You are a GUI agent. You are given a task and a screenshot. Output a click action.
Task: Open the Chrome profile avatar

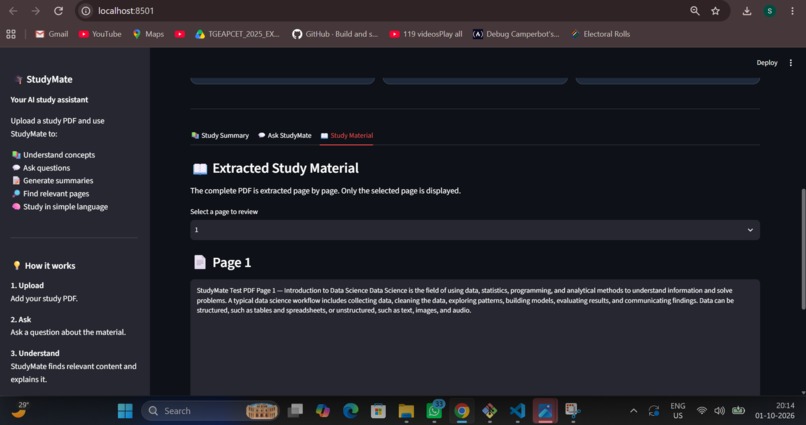(770, 11)
